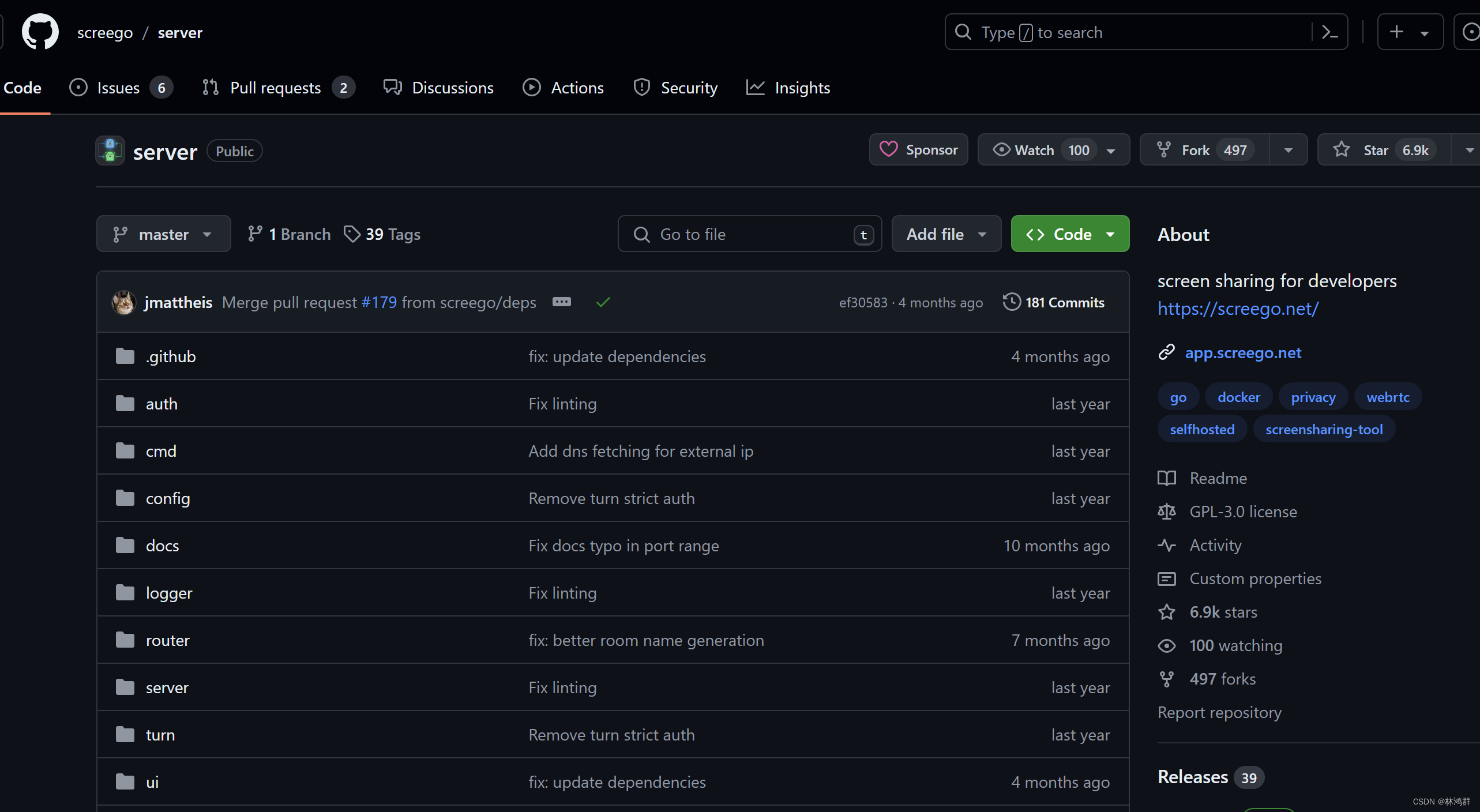Open the logger folder
This screenshot has height=812, width=1480.
[x=169, y=593]
